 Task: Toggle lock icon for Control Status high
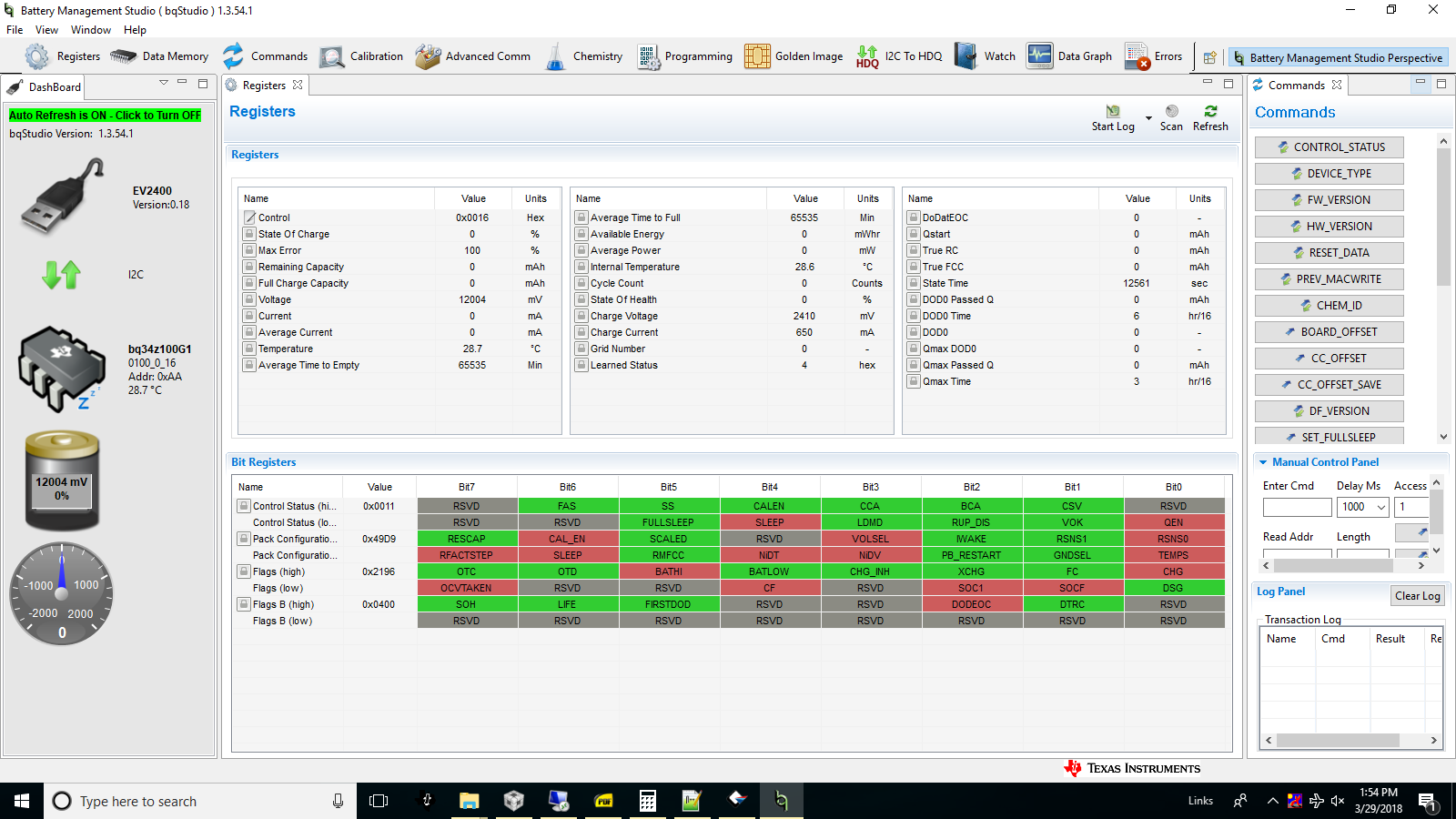click(x=244, y=506)
